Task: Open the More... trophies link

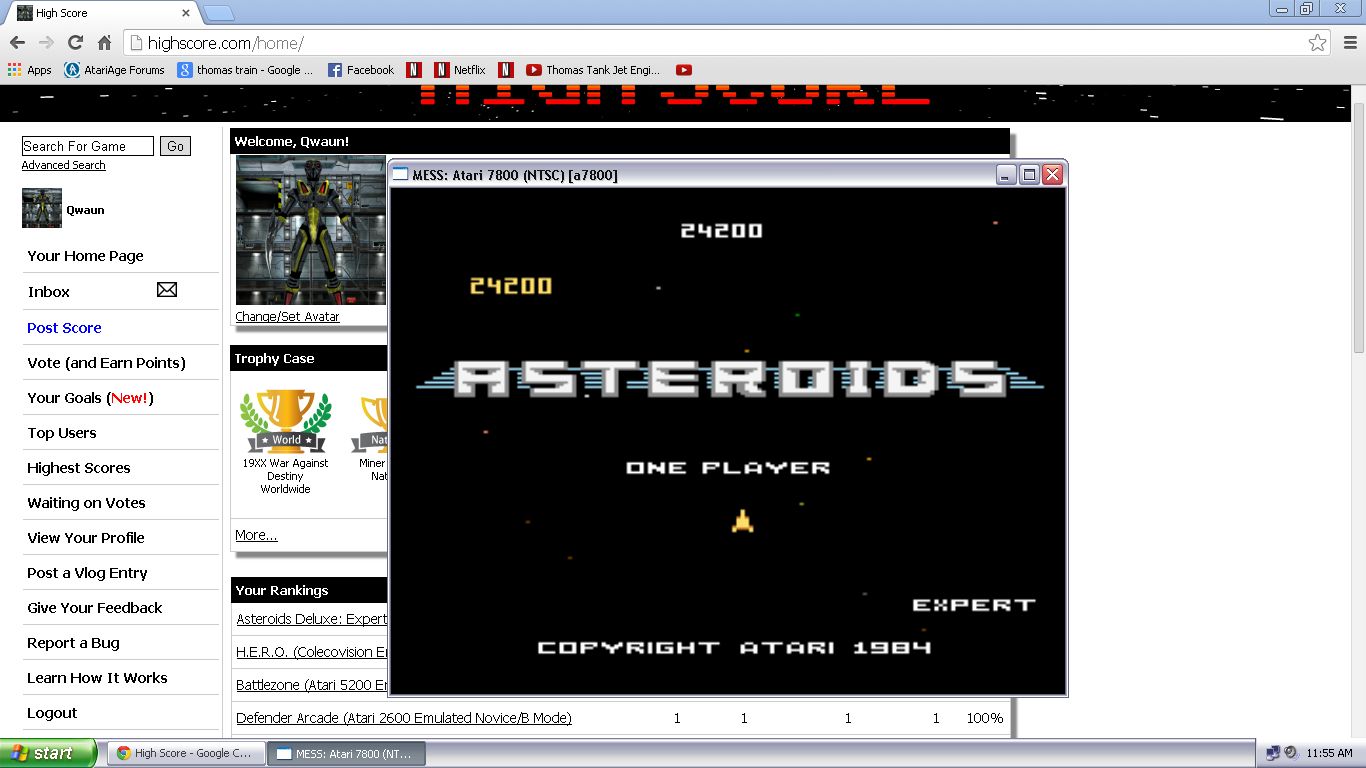Action: [x=256, y=535]
